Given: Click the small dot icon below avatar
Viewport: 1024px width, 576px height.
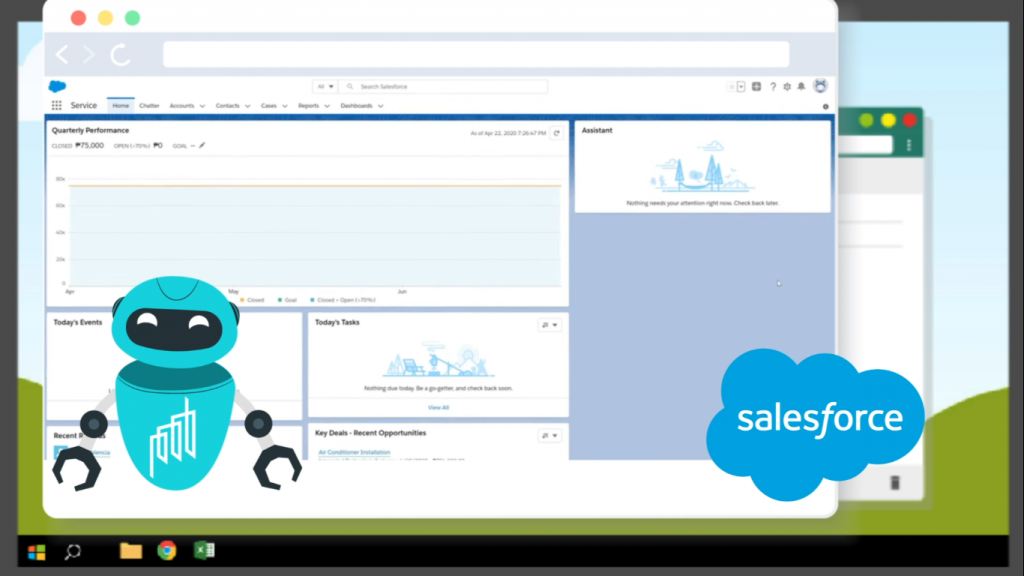Looking at the screenshot, I should tap(825, 106).
